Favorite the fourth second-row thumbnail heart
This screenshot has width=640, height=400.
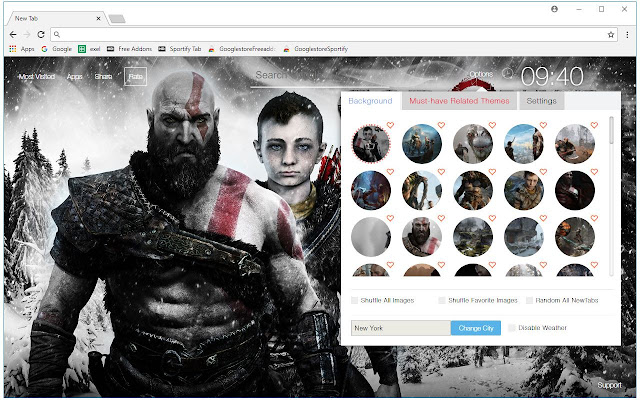[543, 172]
